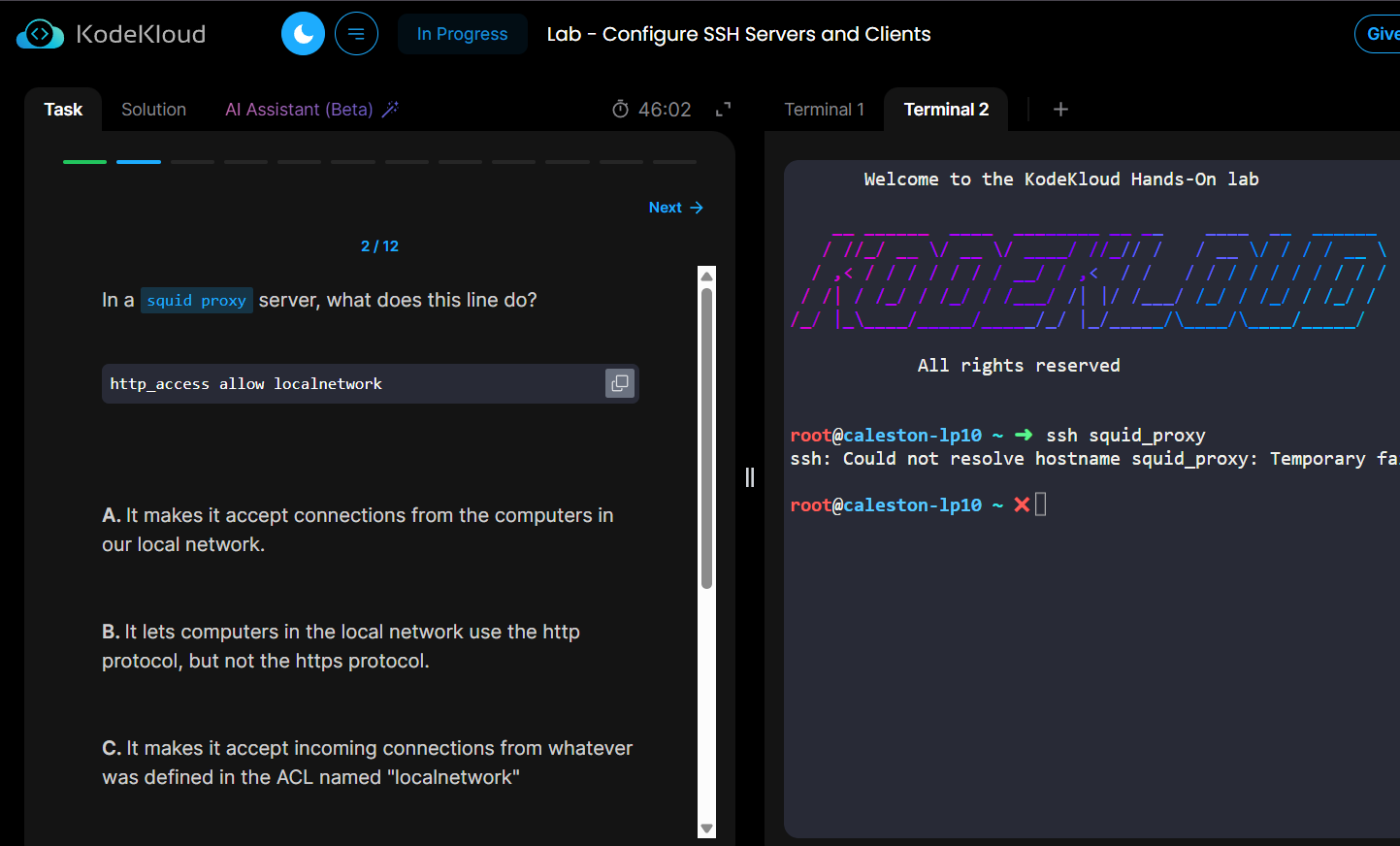Click the timer clock icon
Image resolution: width=1400 pixels, height=846 pixels.
pos(620,110)
